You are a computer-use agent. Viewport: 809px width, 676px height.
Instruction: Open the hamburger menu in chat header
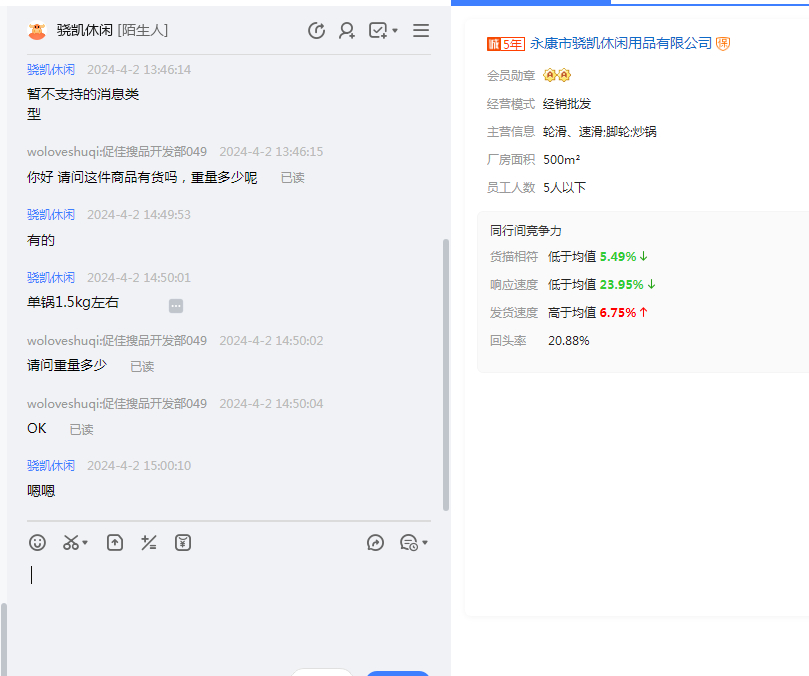pyautogui.click(x=421, y=31)
